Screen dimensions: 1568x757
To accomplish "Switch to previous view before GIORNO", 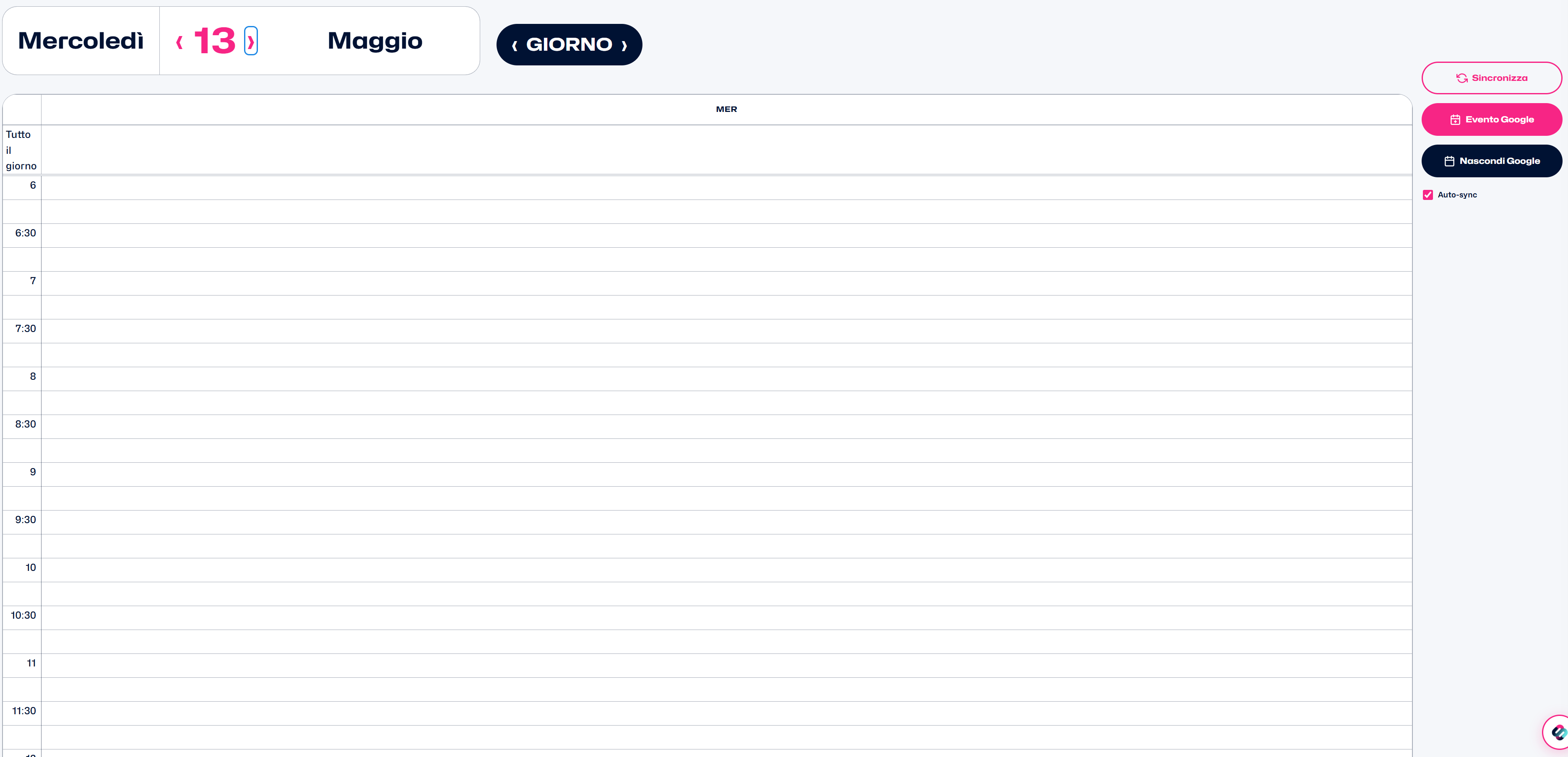I will click(x=514, y=45).
